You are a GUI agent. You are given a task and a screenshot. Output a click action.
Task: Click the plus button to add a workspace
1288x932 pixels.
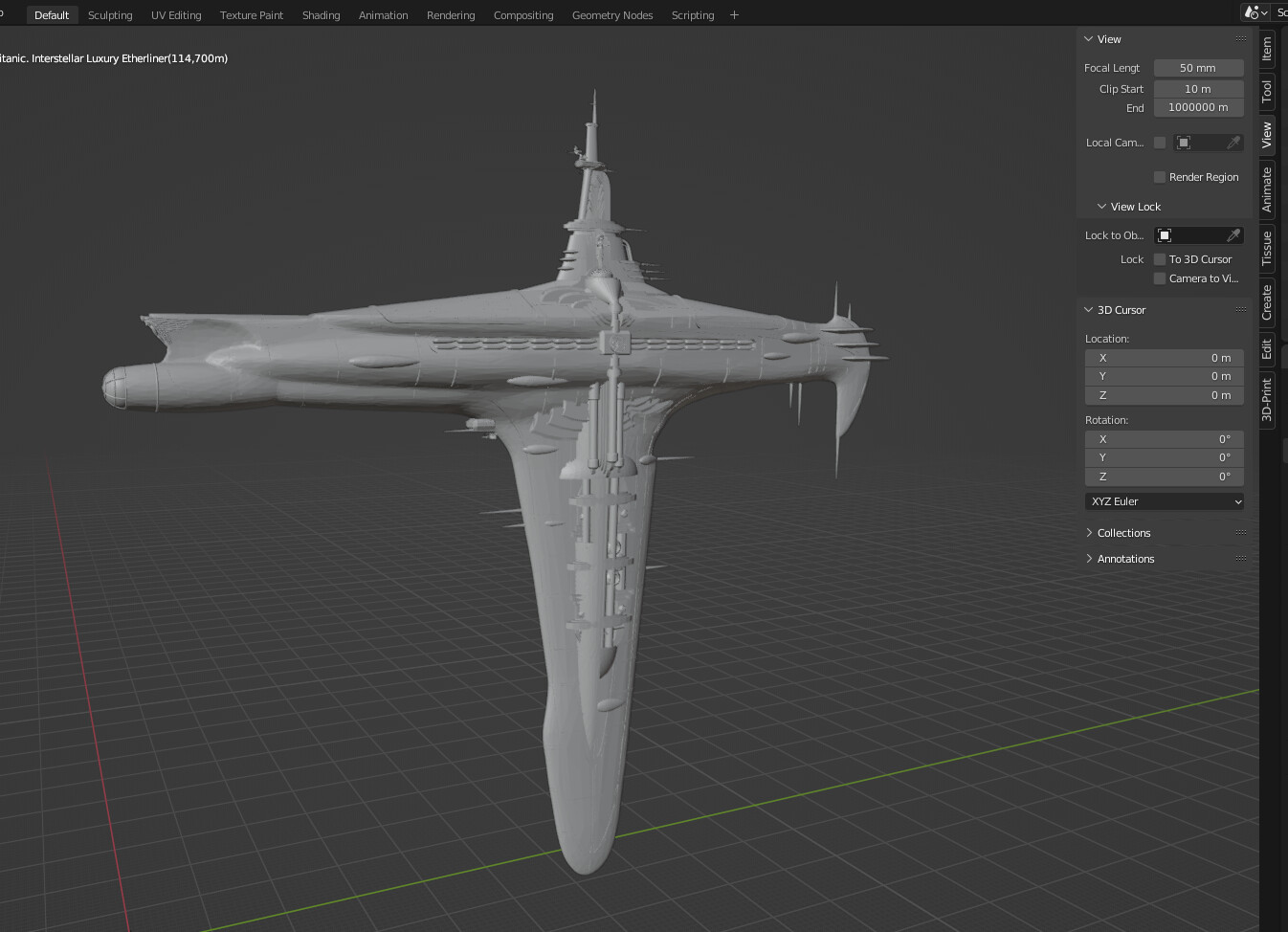tap(734, 14)
